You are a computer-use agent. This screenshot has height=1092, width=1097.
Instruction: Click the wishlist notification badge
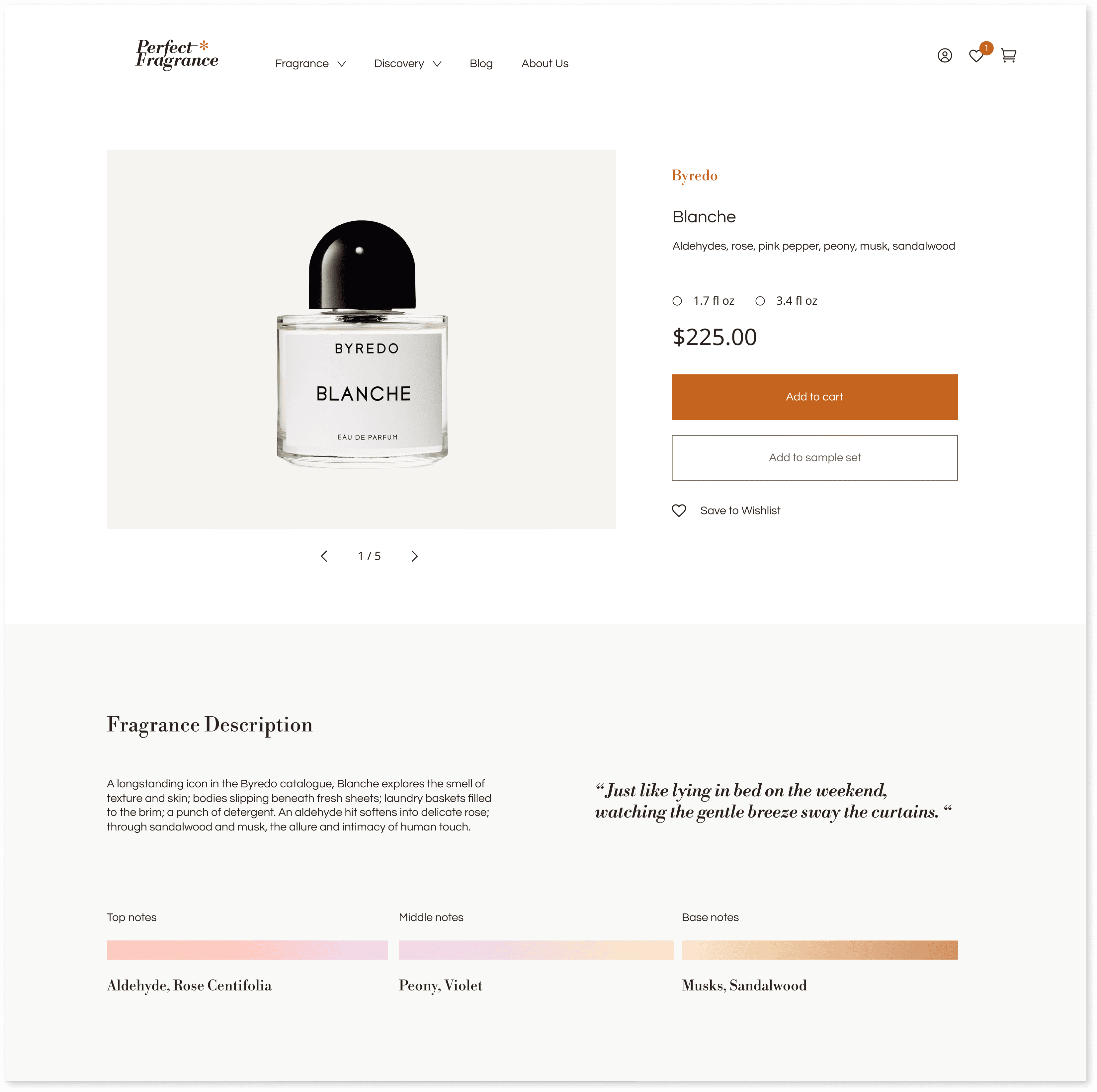986,48
